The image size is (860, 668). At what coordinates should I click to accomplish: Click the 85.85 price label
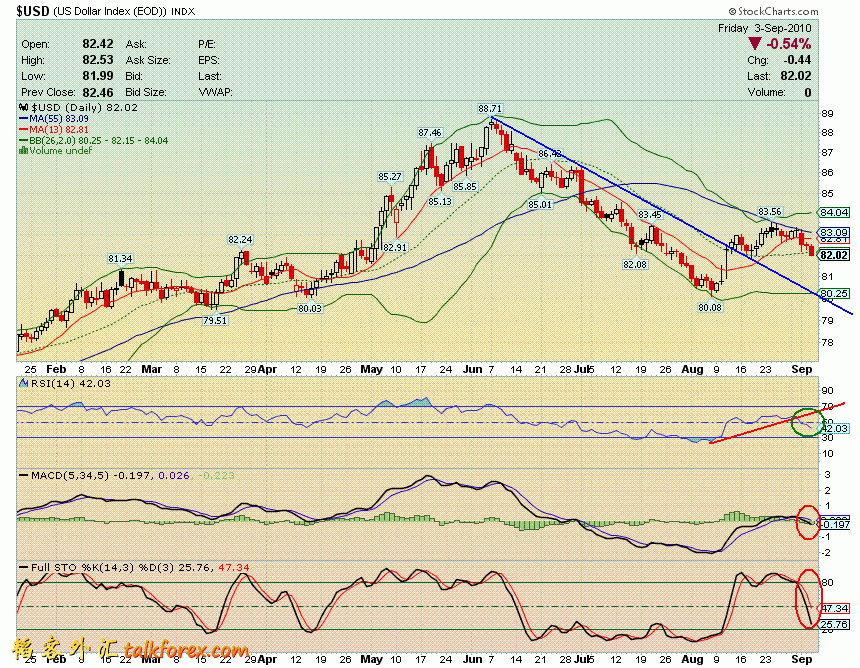pos(465,186)
